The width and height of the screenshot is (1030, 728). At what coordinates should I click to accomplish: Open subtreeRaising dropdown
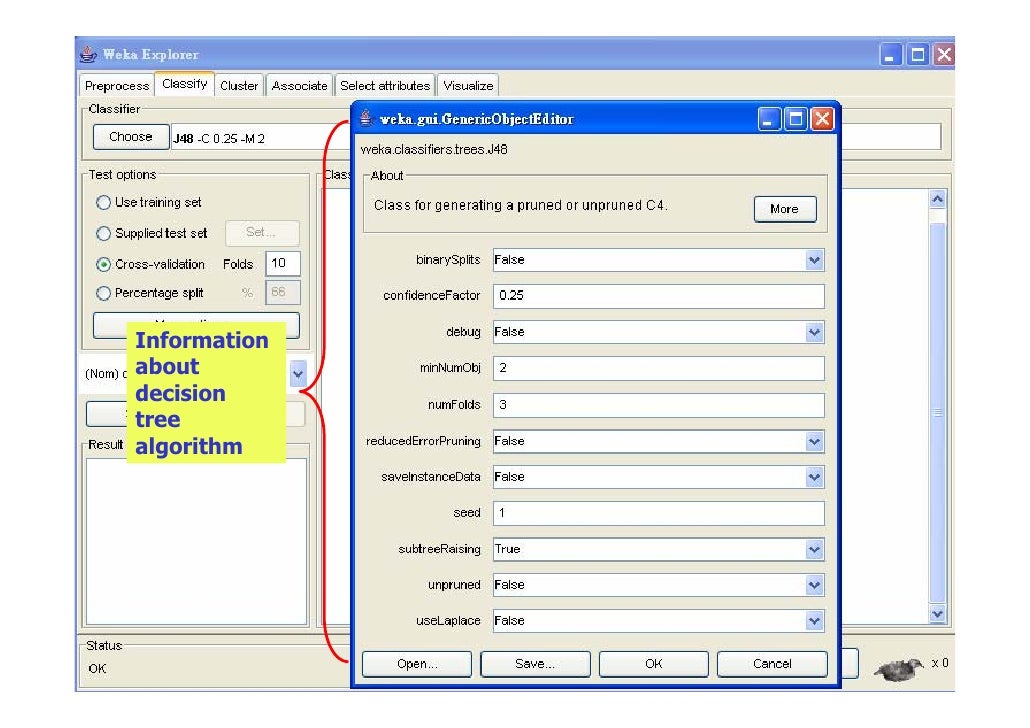(x=814, y=549)
